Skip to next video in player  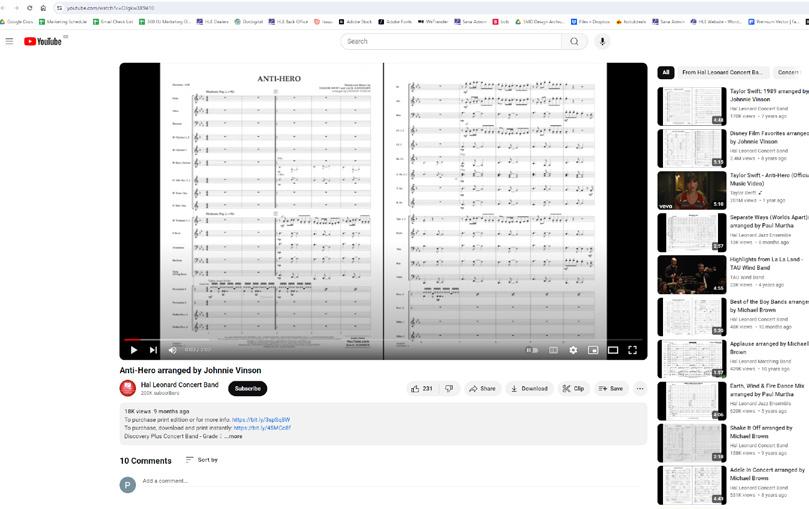pyautogui.click(x=153, y=350)
